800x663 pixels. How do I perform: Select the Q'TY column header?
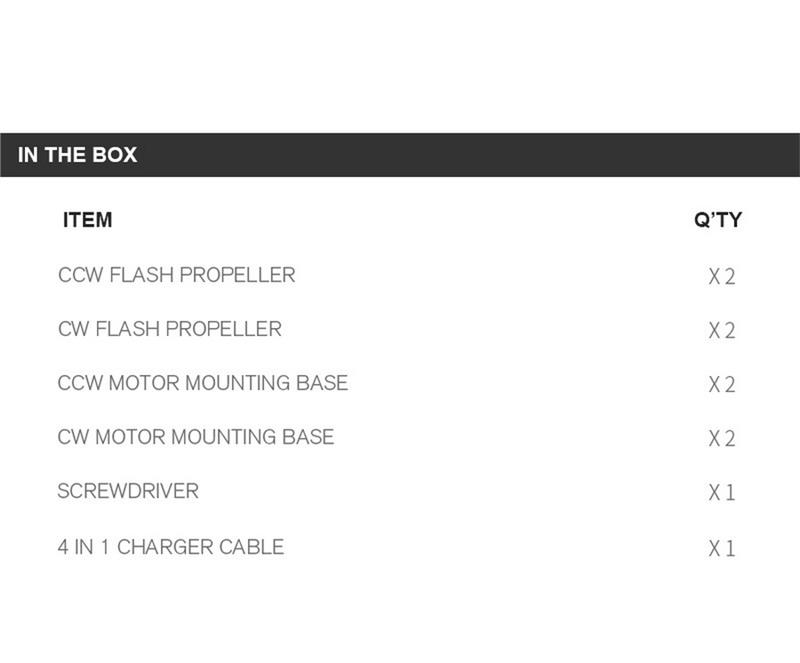coord(718,220)
